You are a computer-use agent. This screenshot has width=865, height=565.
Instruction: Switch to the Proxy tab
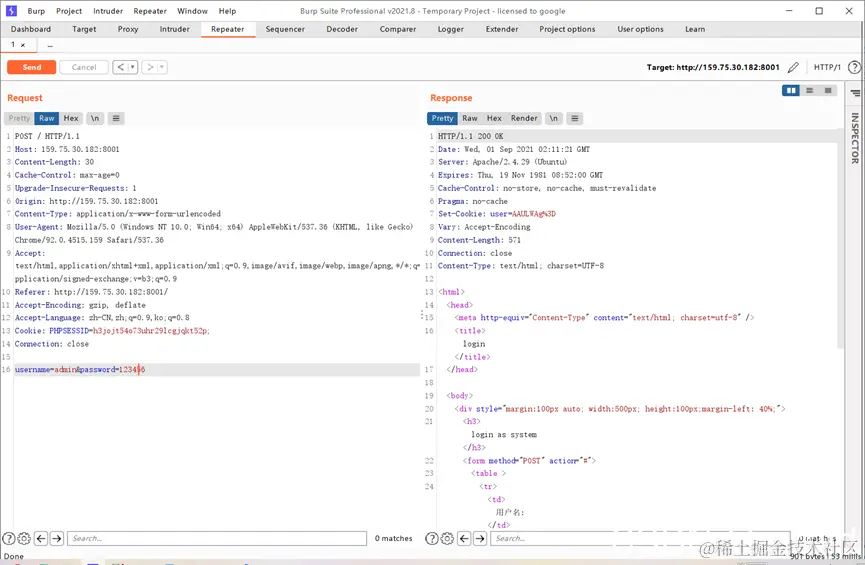click(128, 29)
